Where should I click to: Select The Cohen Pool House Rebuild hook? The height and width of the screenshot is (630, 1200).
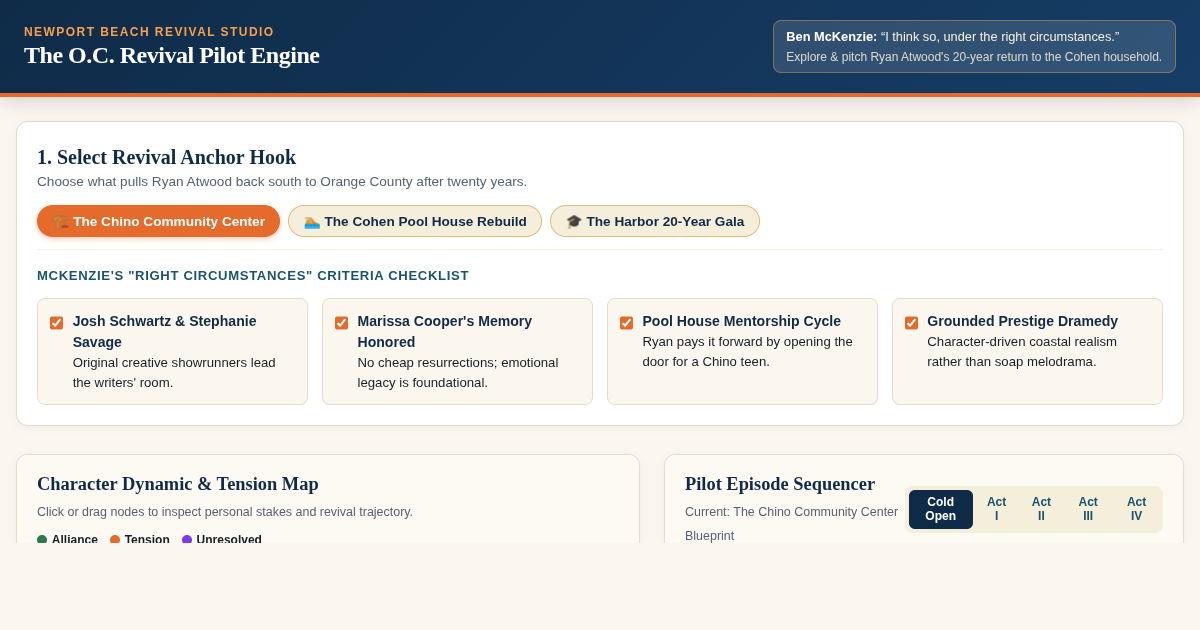(x=415, y=221)
